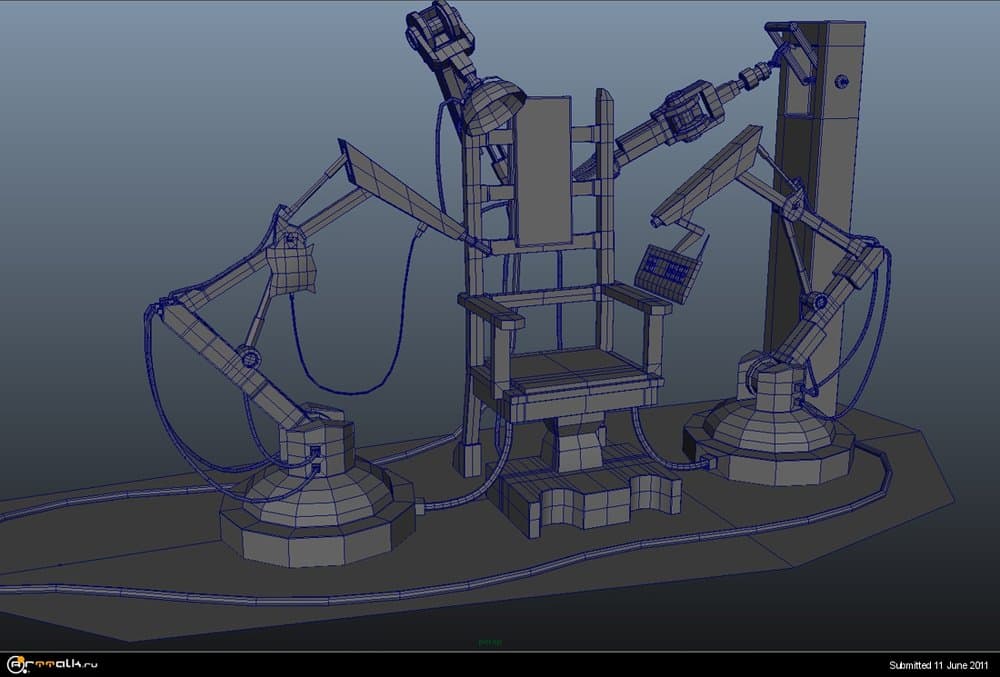Select the chair's left armrest
The height and width of the screenshot is (677, 1000).
coord(490,309)
